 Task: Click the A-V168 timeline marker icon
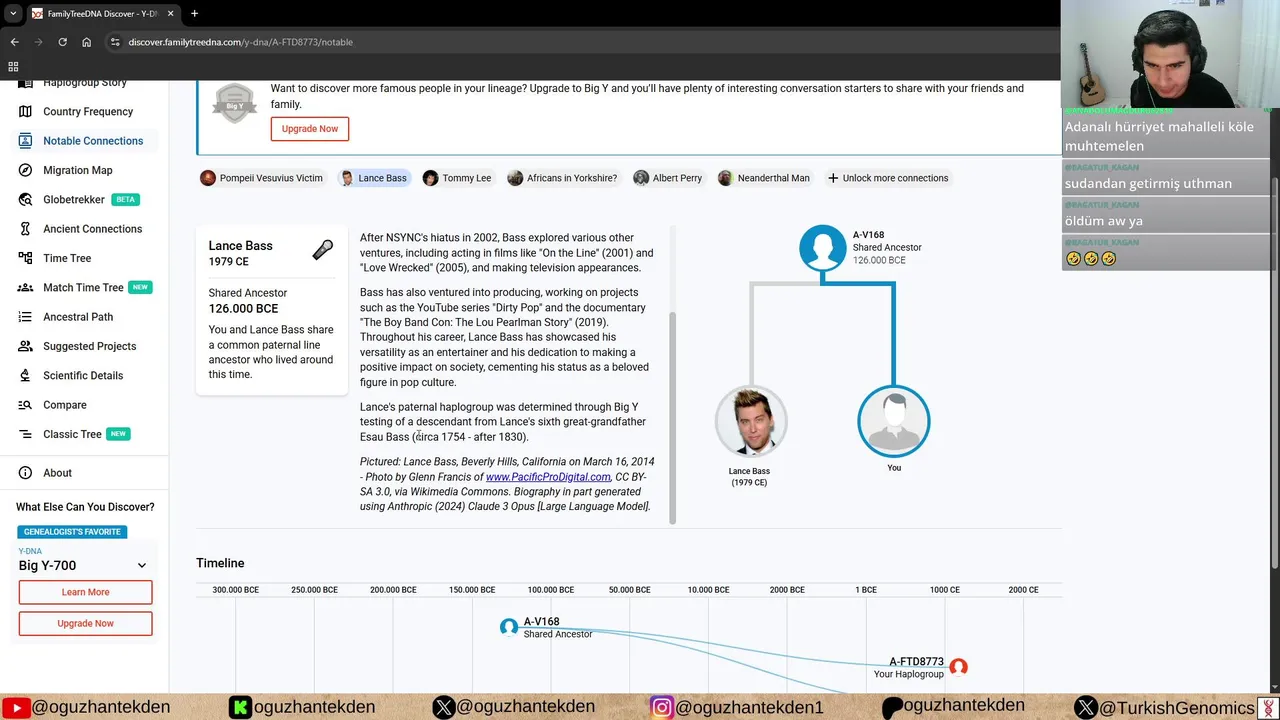tap(509, 627)
